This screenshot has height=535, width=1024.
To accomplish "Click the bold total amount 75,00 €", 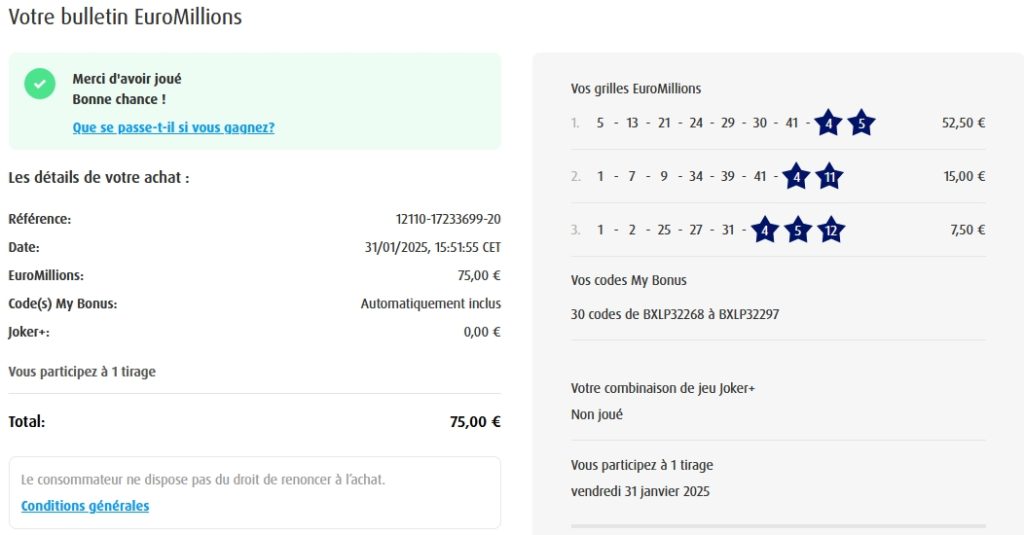I will coord(475,422).
